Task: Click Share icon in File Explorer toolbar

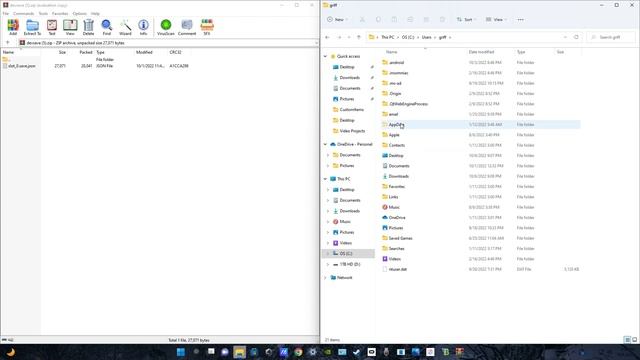Action: 426,20
